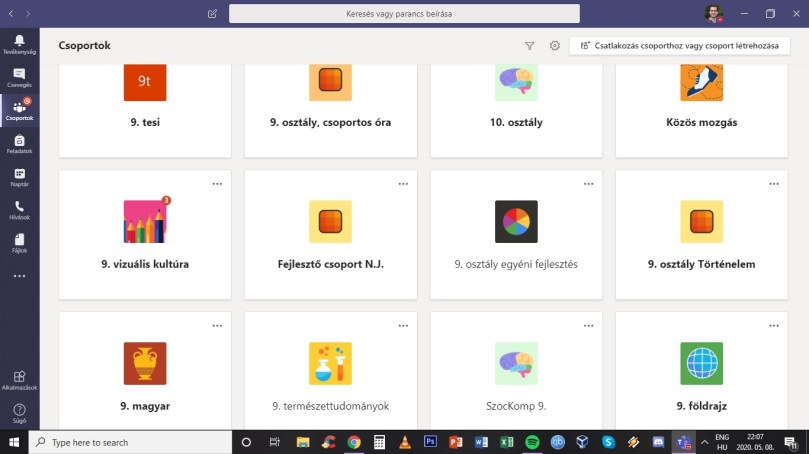Click the Keresés vagy parancs beírása field
Image resolution: width=809 pixels, height=454 pixels.
click(404, 14)
